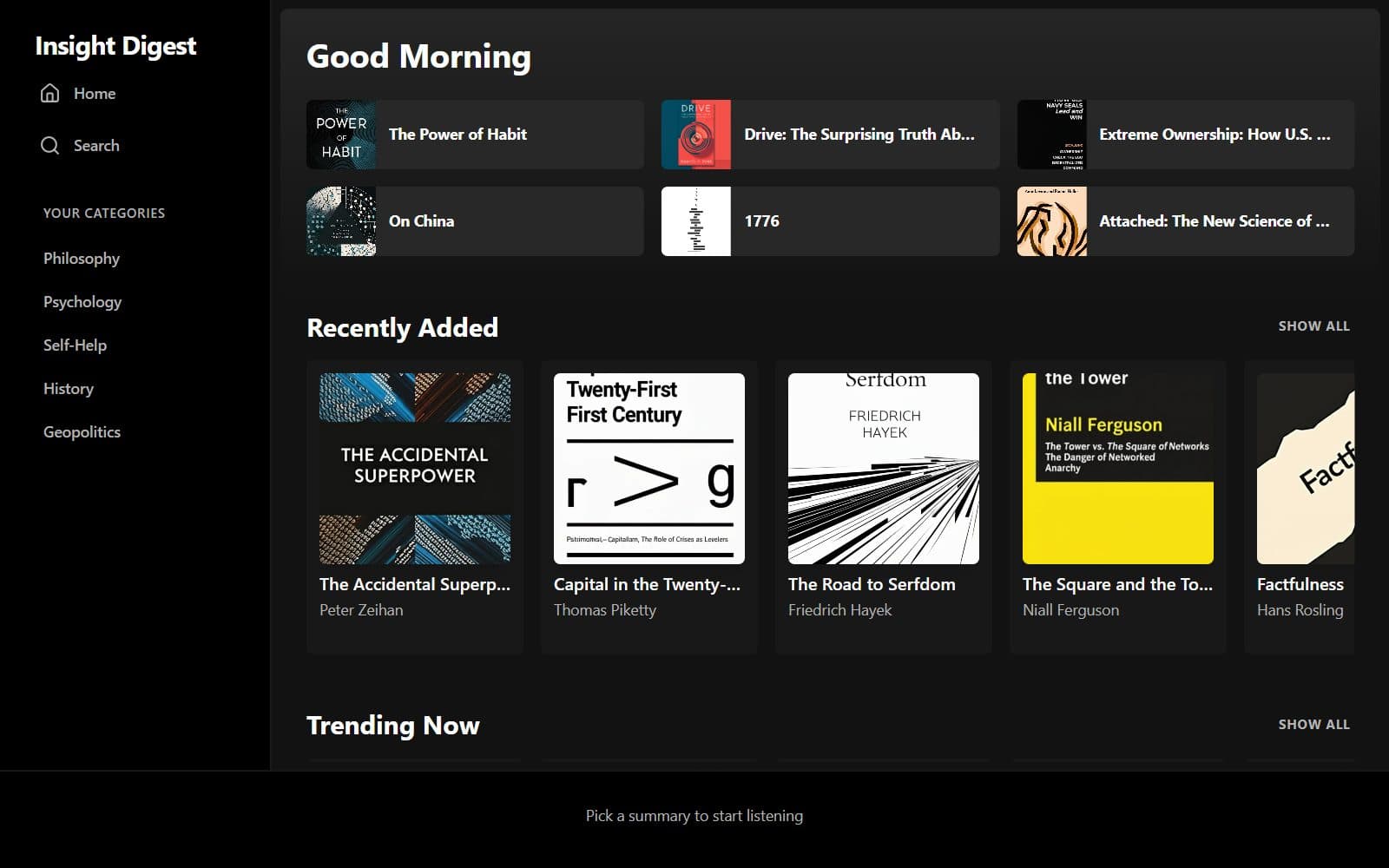Select the On China title
This screenshot has height=868, width=1389.
tap(421, 221)
